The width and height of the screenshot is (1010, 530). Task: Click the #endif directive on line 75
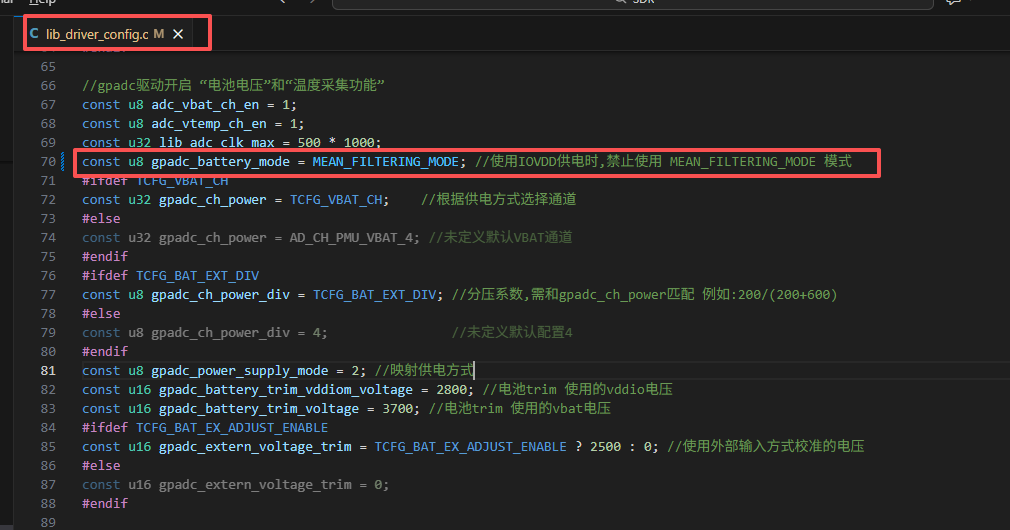coord(105,256)
